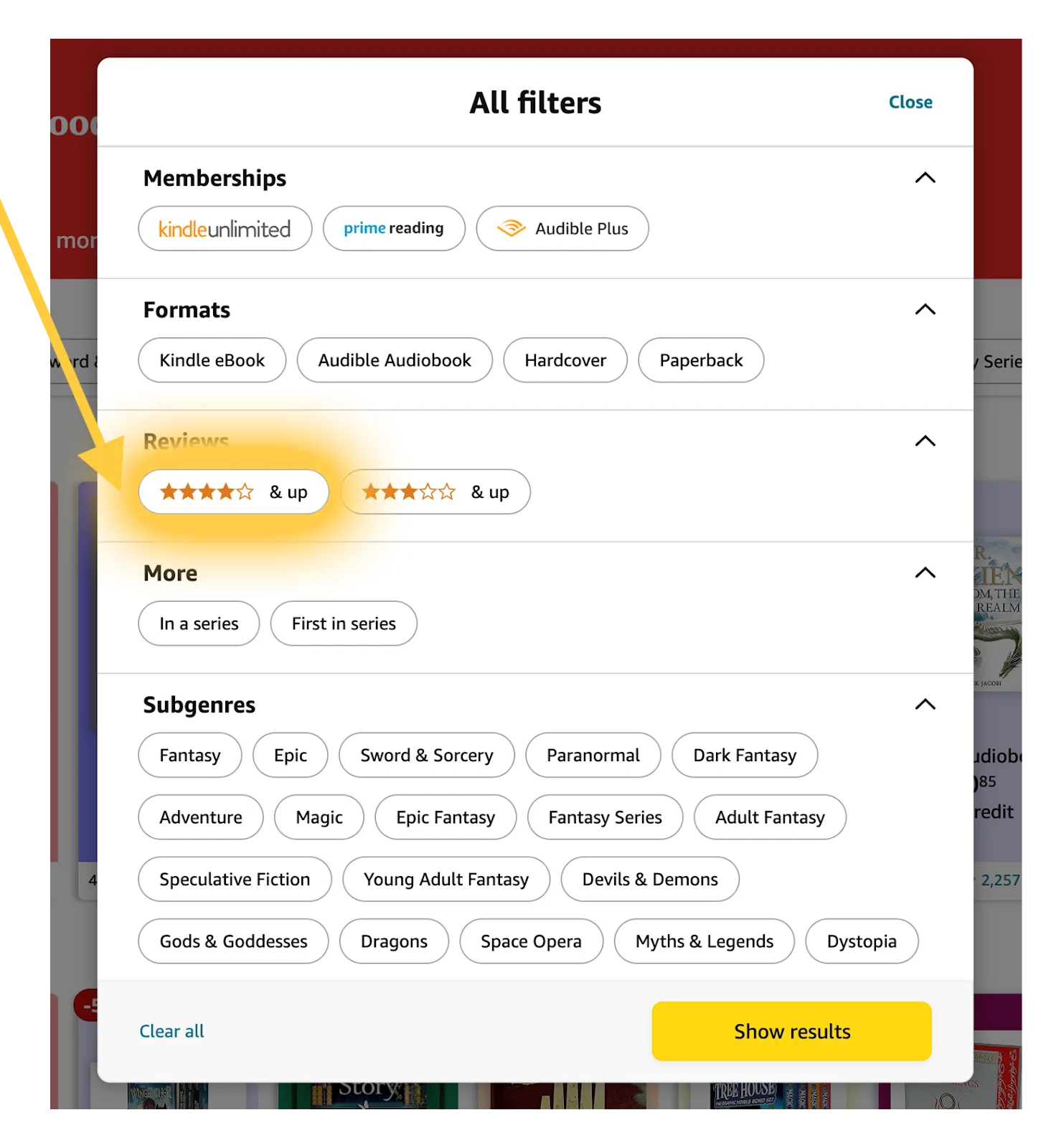Image resolution: width=1041 pixels, height=1148 pixels.
Task: Enable the Audible Plus filter
Action: [562, 229]
